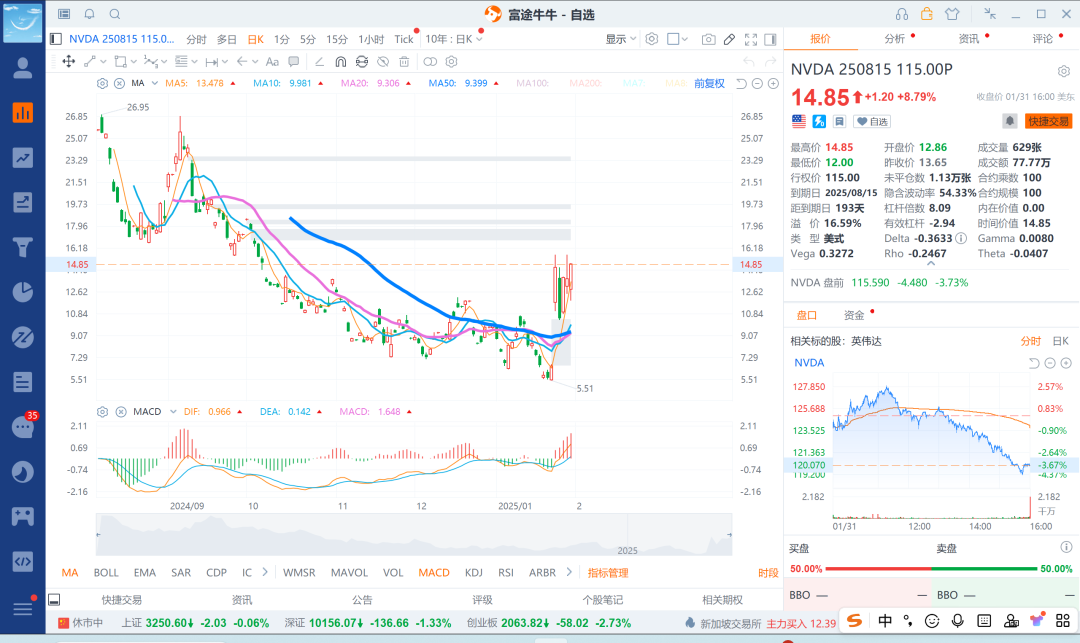Activate the magnet snap tool
The height and width of the screenshot is (643, 1080).
340,61
